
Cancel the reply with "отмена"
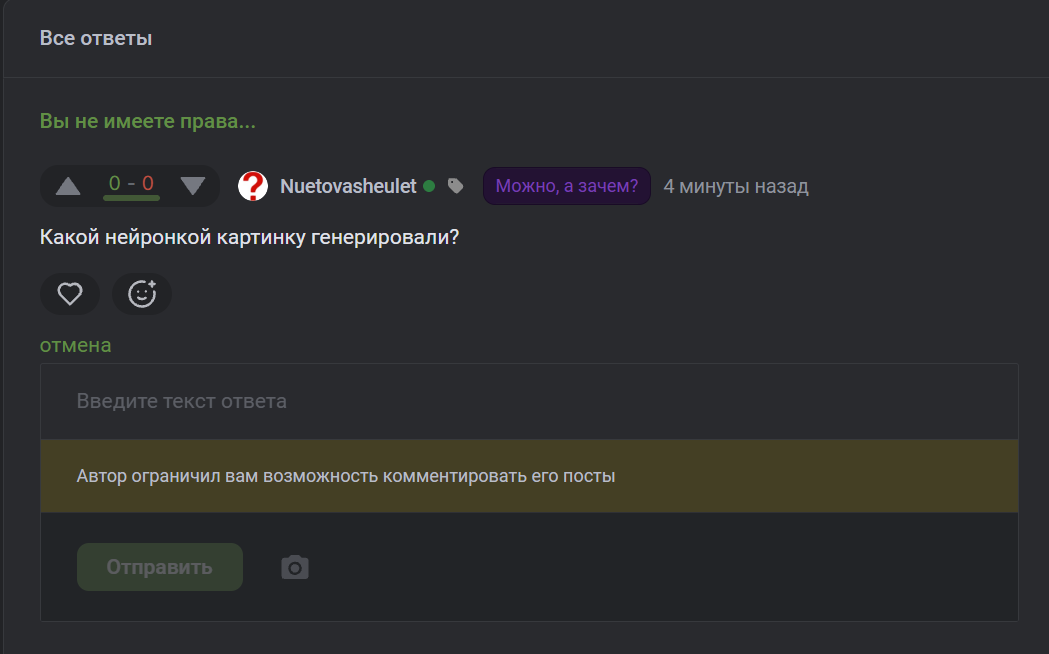pos(75,345)
